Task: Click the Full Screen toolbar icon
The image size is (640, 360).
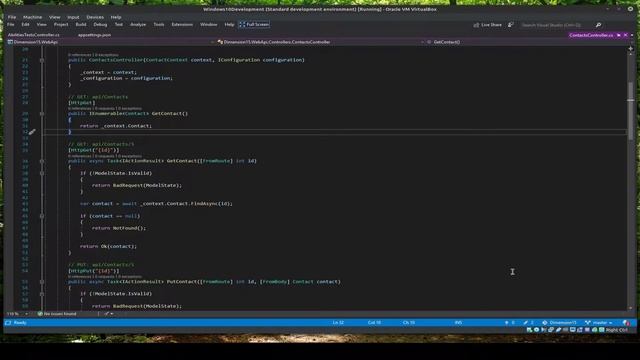Action: coord(242,24)
